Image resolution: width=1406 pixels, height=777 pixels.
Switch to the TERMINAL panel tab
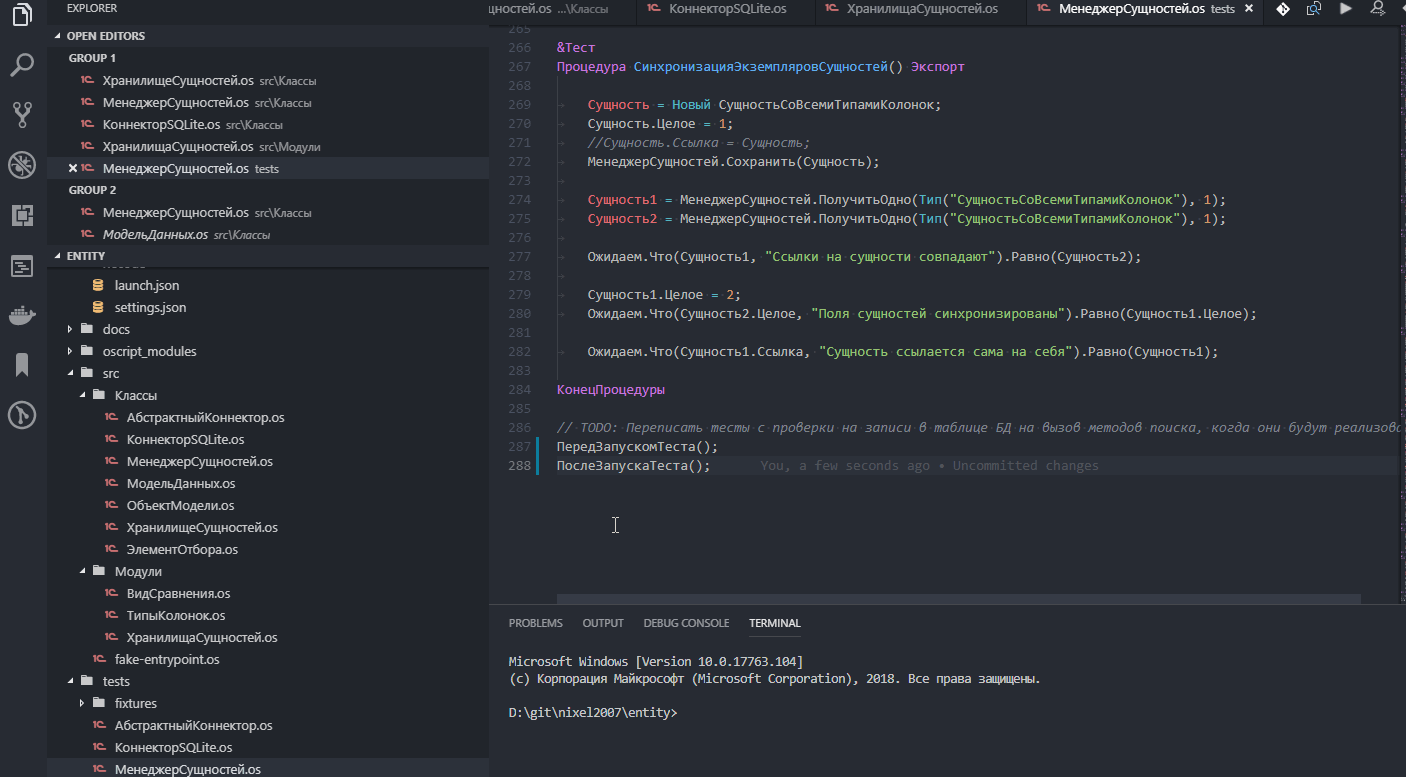pyautogui.click(x=774, y=622)
